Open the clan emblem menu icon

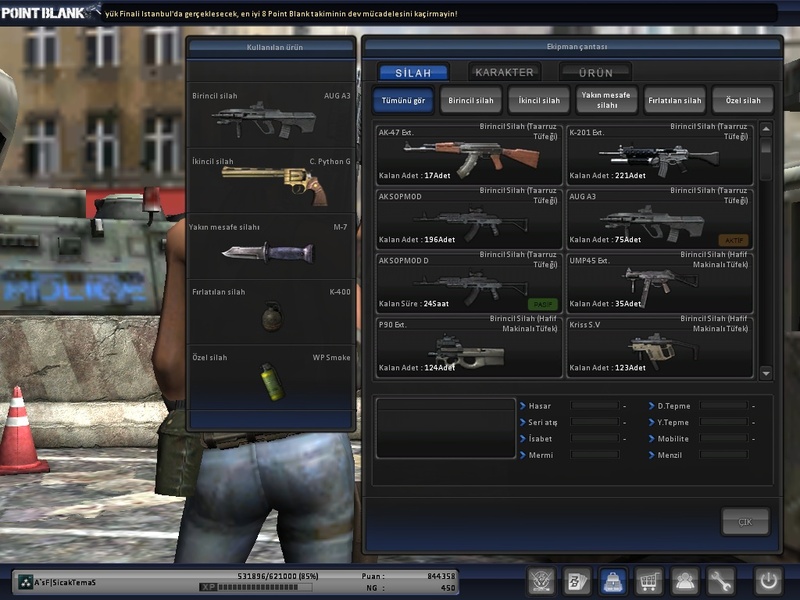541,581
